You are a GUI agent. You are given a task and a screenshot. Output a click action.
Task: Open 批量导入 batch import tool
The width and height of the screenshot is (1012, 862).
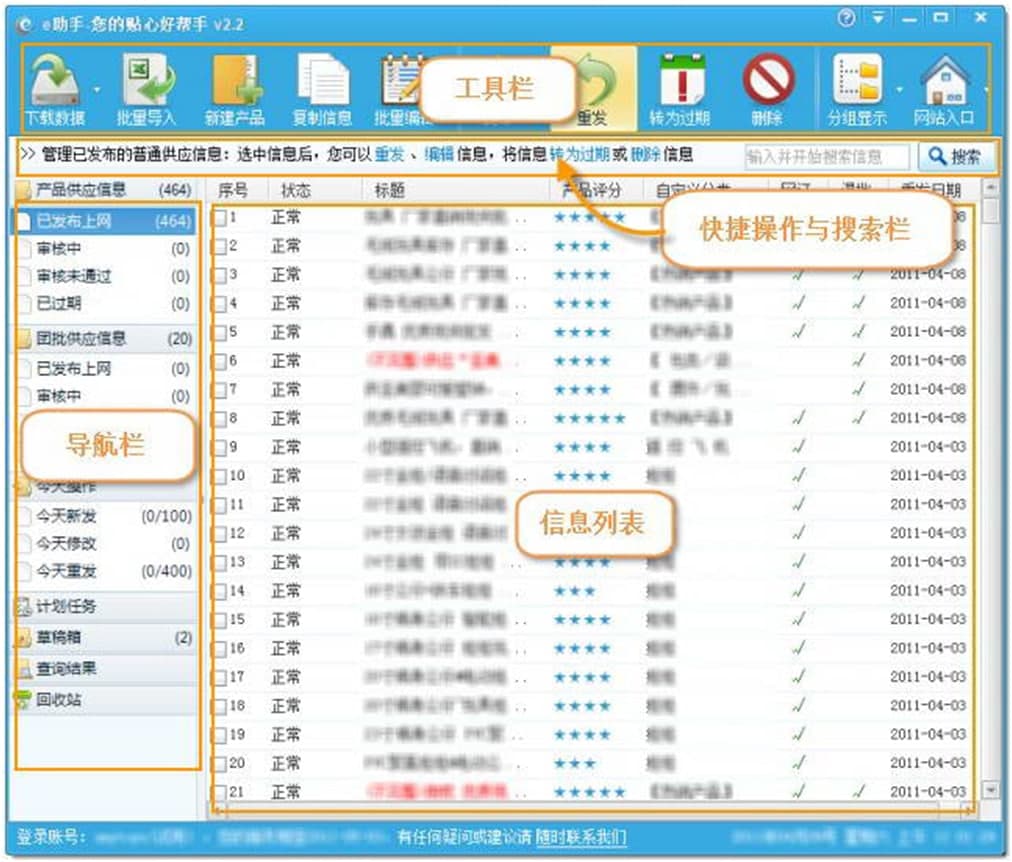(147, 81)
